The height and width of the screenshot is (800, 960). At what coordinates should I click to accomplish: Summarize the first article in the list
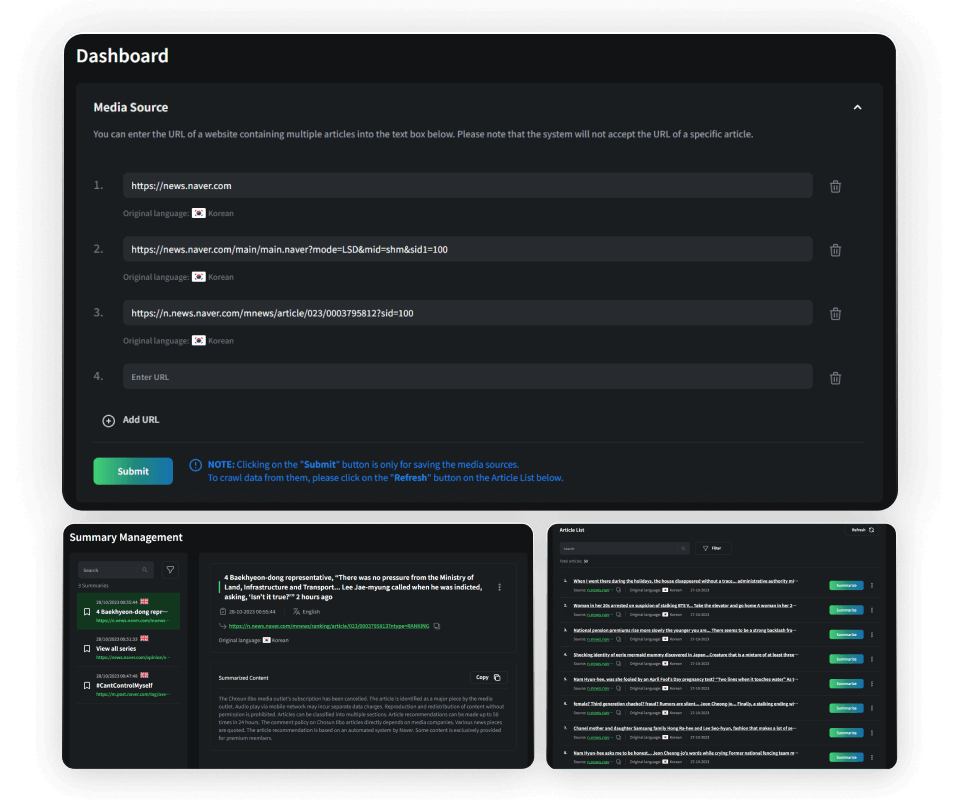click(x=845, y=586)
